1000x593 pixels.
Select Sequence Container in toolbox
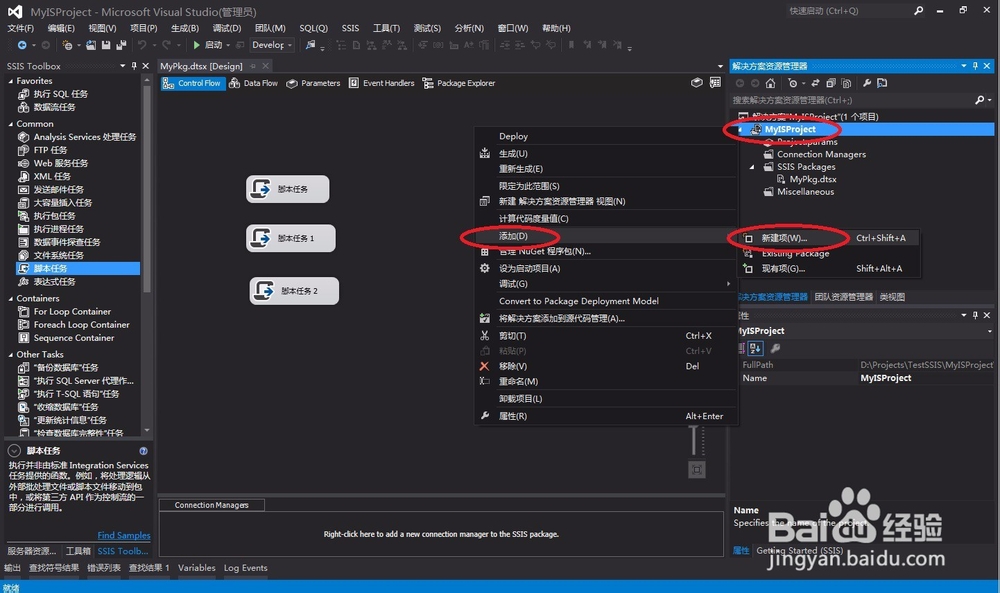[73, 338]
